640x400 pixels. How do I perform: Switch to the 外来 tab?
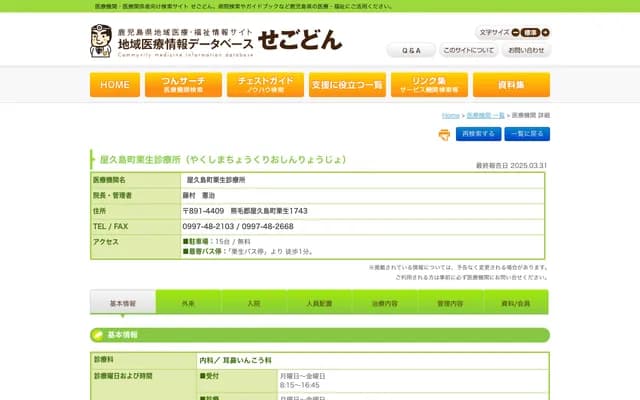pyautogui.click(x=189, y=303)
